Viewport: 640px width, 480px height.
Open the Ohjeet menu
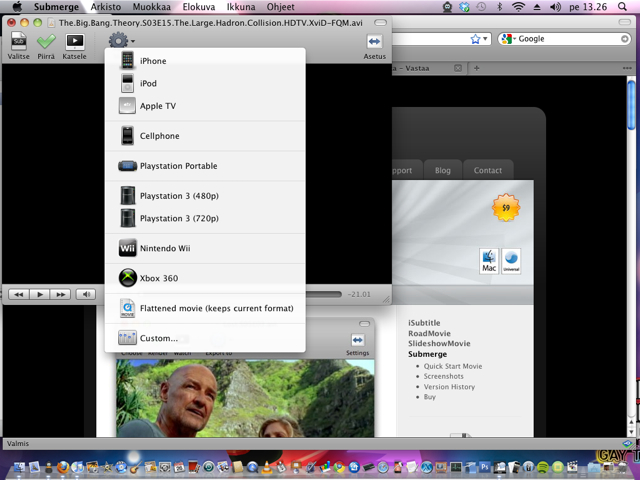click(x=280, y=7)
